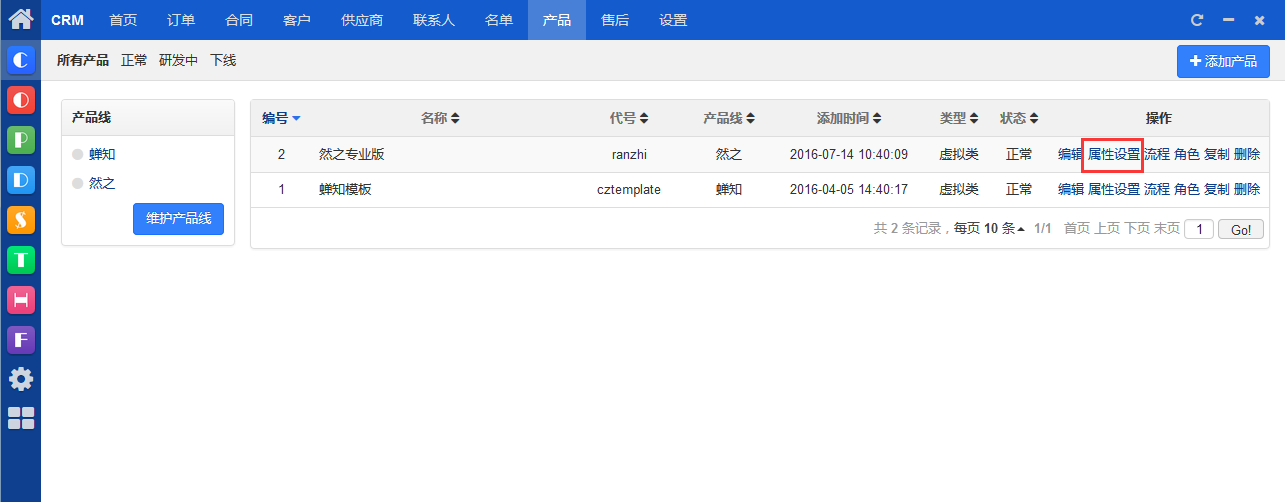Filter products by 正常 status

pos(134,60)
